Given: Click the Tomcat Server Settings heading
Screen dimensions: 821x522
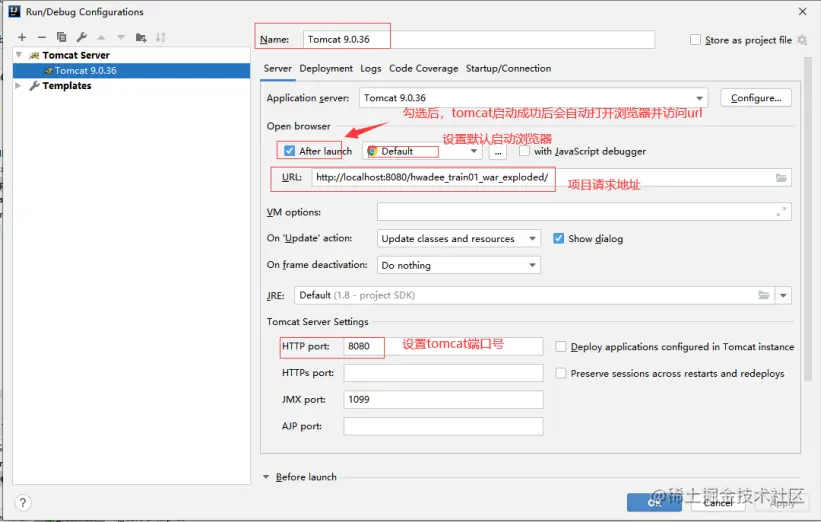Looking at the screenshot, I should (317, 322).
